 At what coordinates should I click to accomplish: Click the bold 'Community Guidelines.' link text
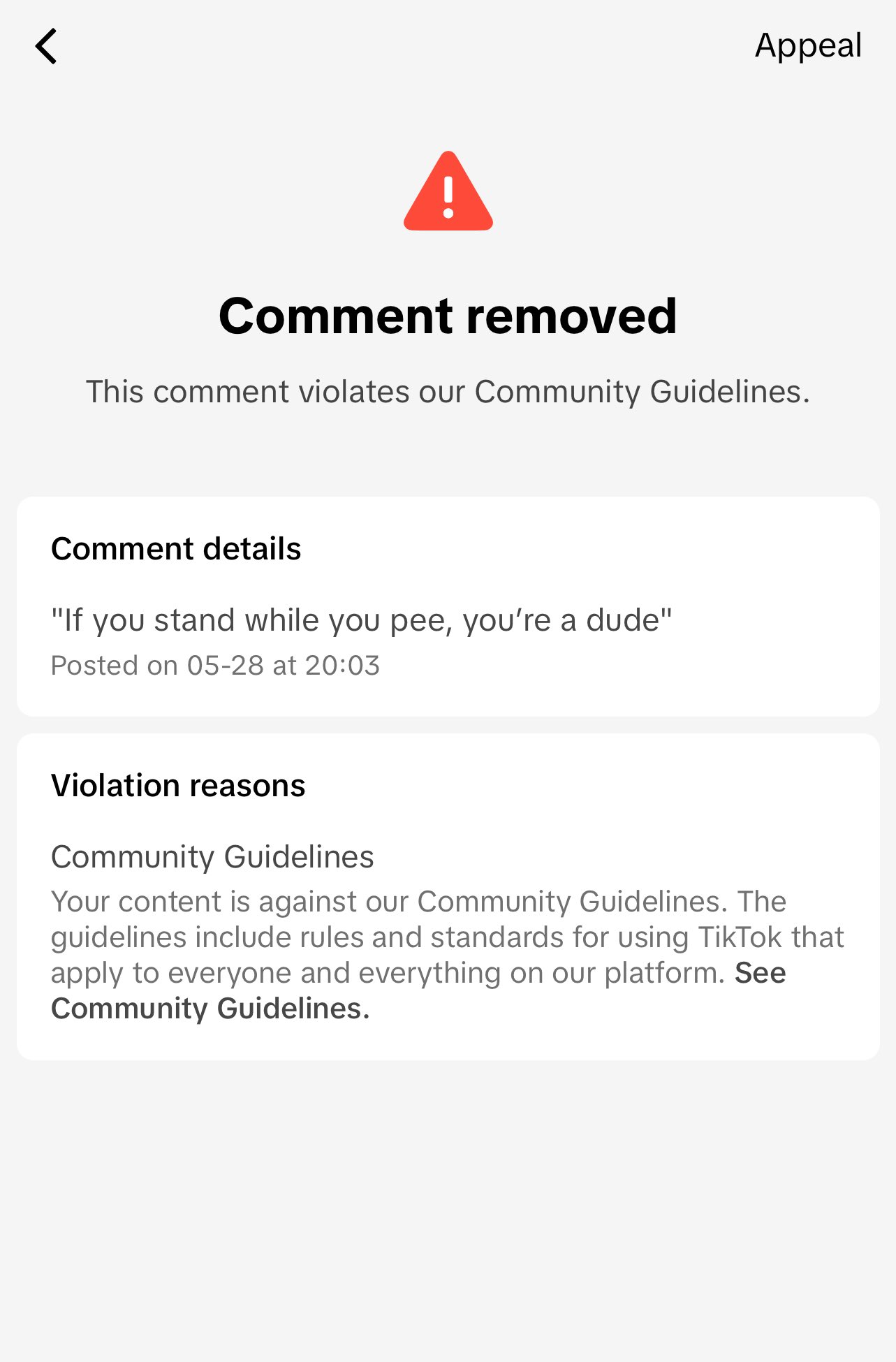point(210,1009)
